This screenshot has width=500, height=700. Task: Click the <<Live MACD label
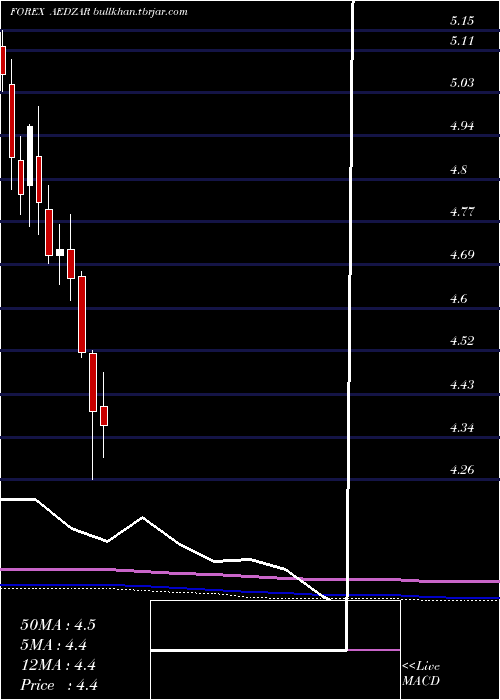421,674
